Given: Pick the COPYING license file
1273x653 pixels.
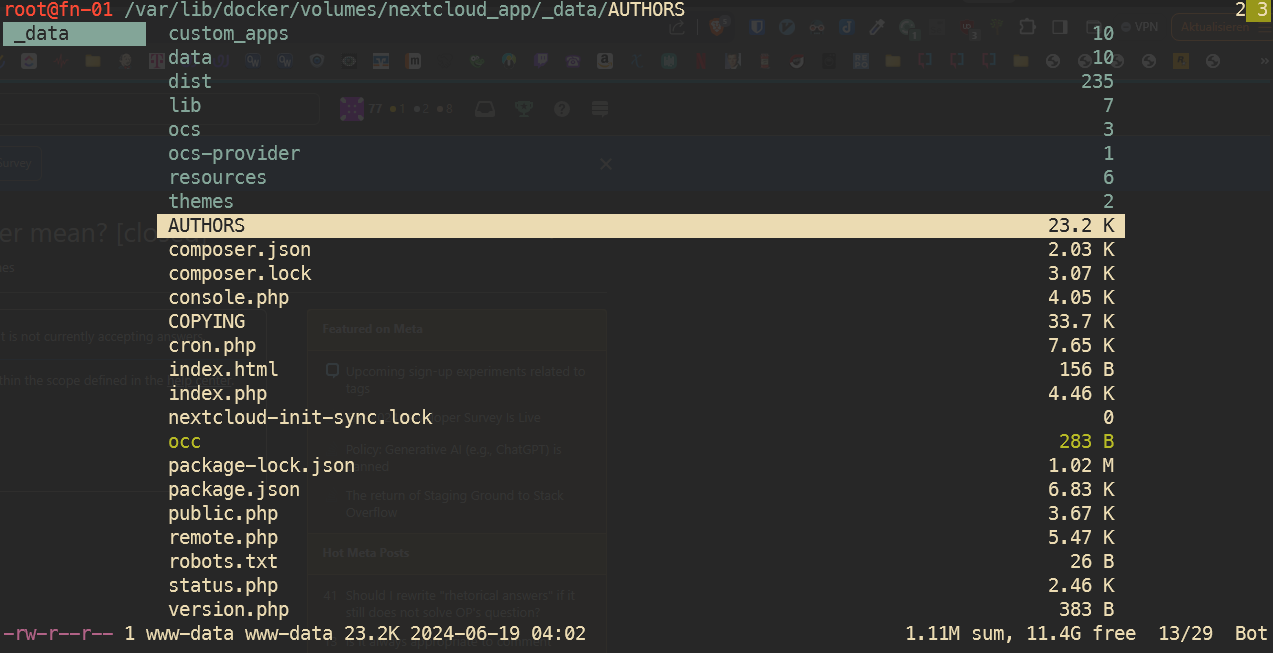Looking at the screenshot, I should [x=206, y=322].
